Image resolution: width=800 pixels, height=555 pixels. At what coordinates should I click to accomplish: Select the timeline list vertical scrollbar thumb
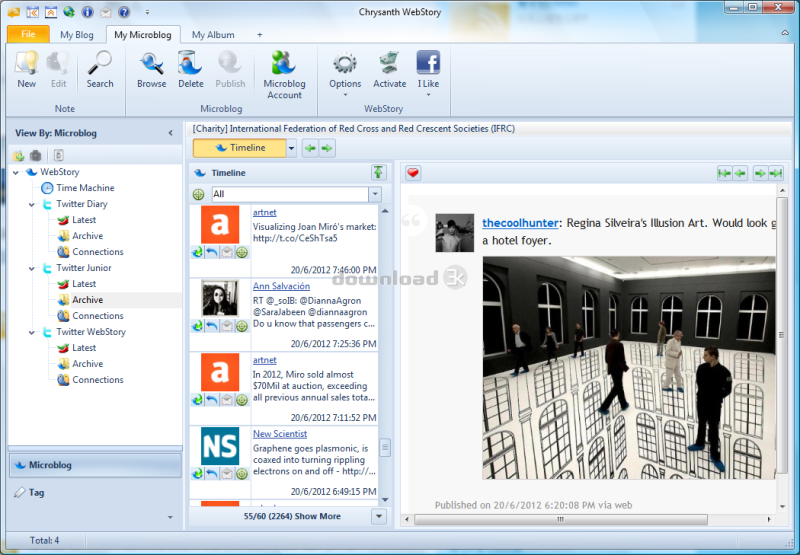pos(385,448)
